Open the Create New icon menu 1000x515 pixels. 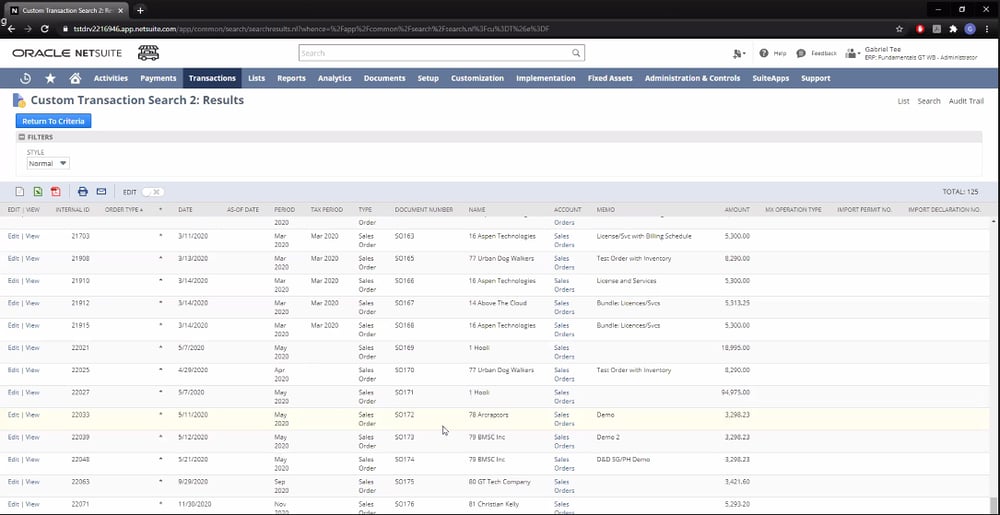point(739,54)
